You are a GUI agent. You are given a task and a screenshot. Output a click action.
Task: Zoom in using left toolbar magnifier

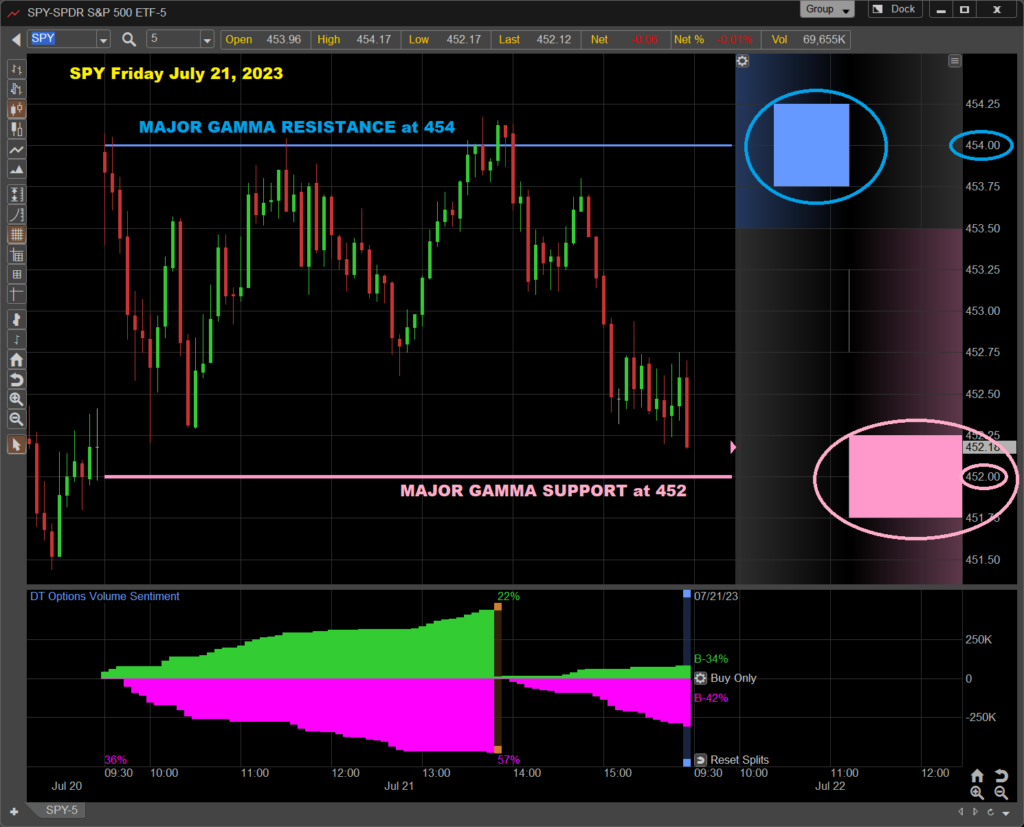16,400
